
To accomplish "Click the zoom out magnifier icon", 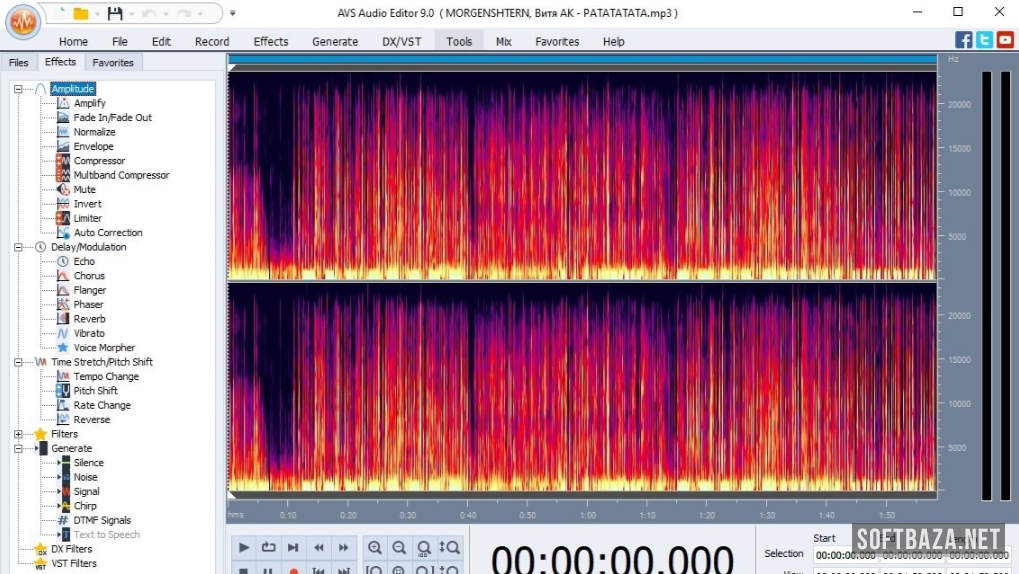I will point(399,547).
